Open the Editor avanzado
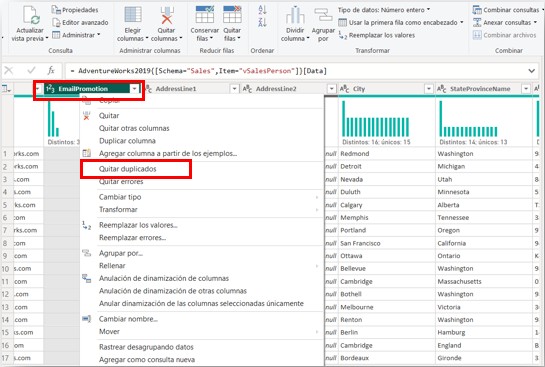 coord(80,22)
